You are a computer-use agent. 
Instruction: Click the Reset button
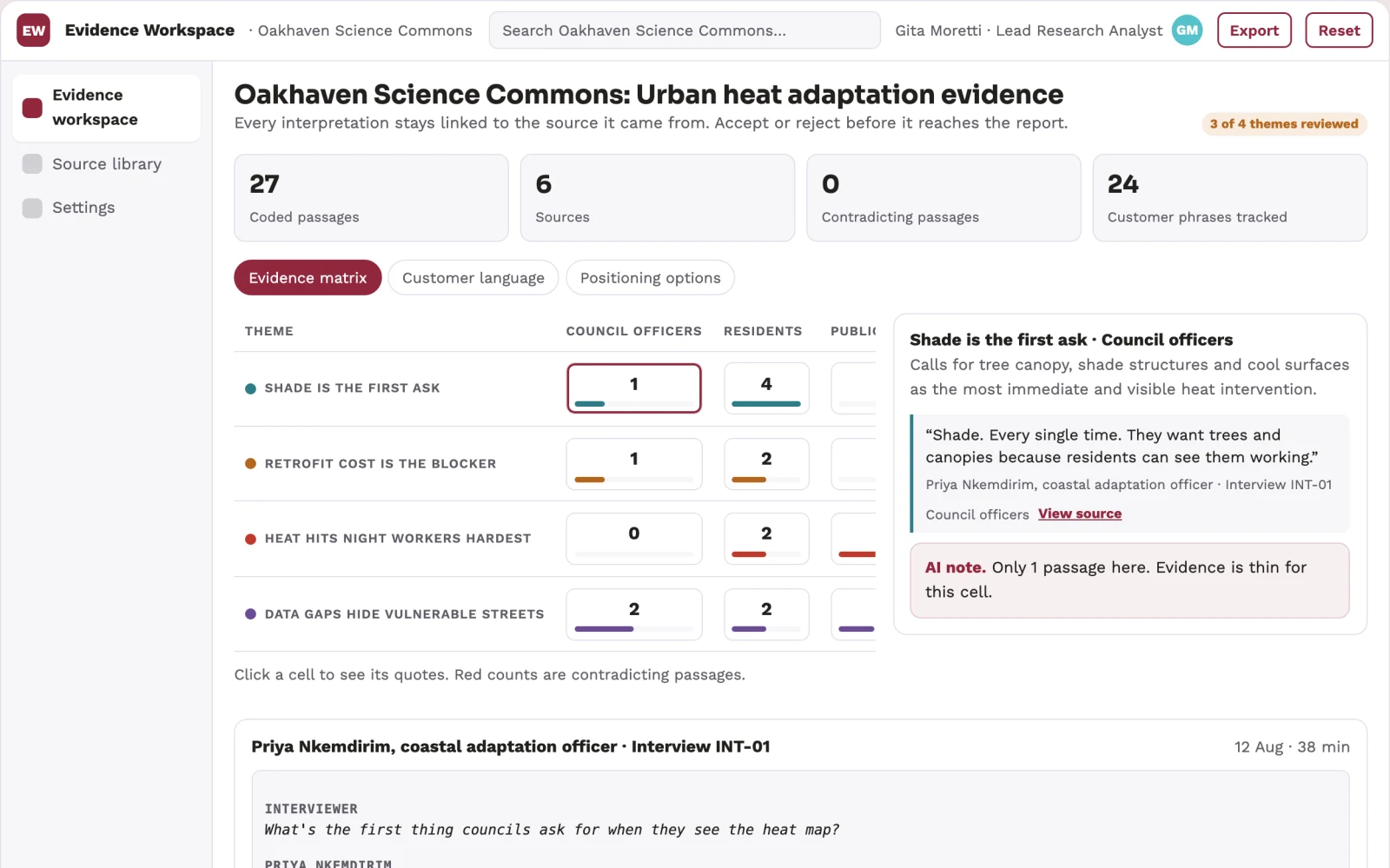[x=1339, y=30]
